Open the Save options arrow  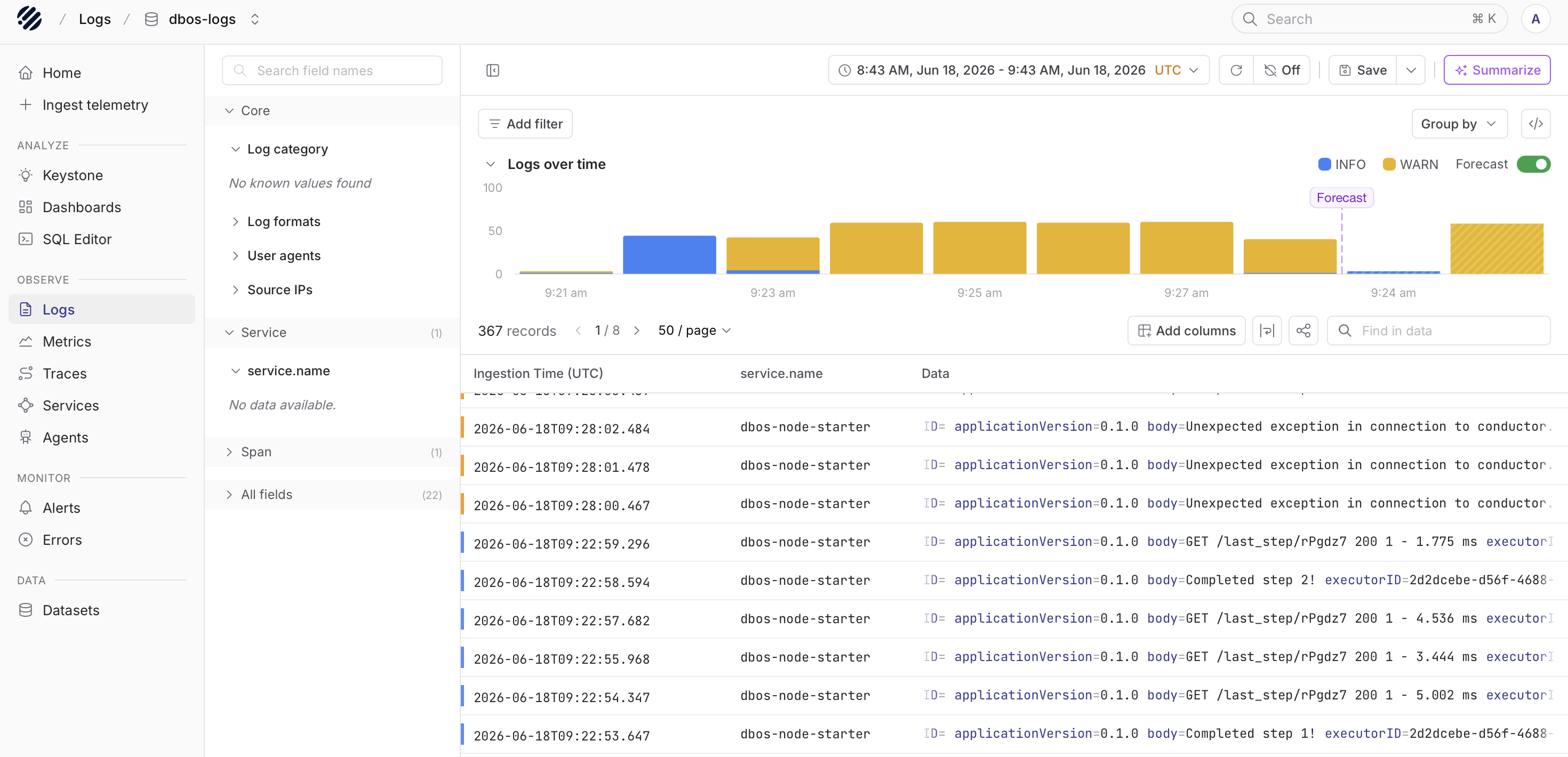1411,70
